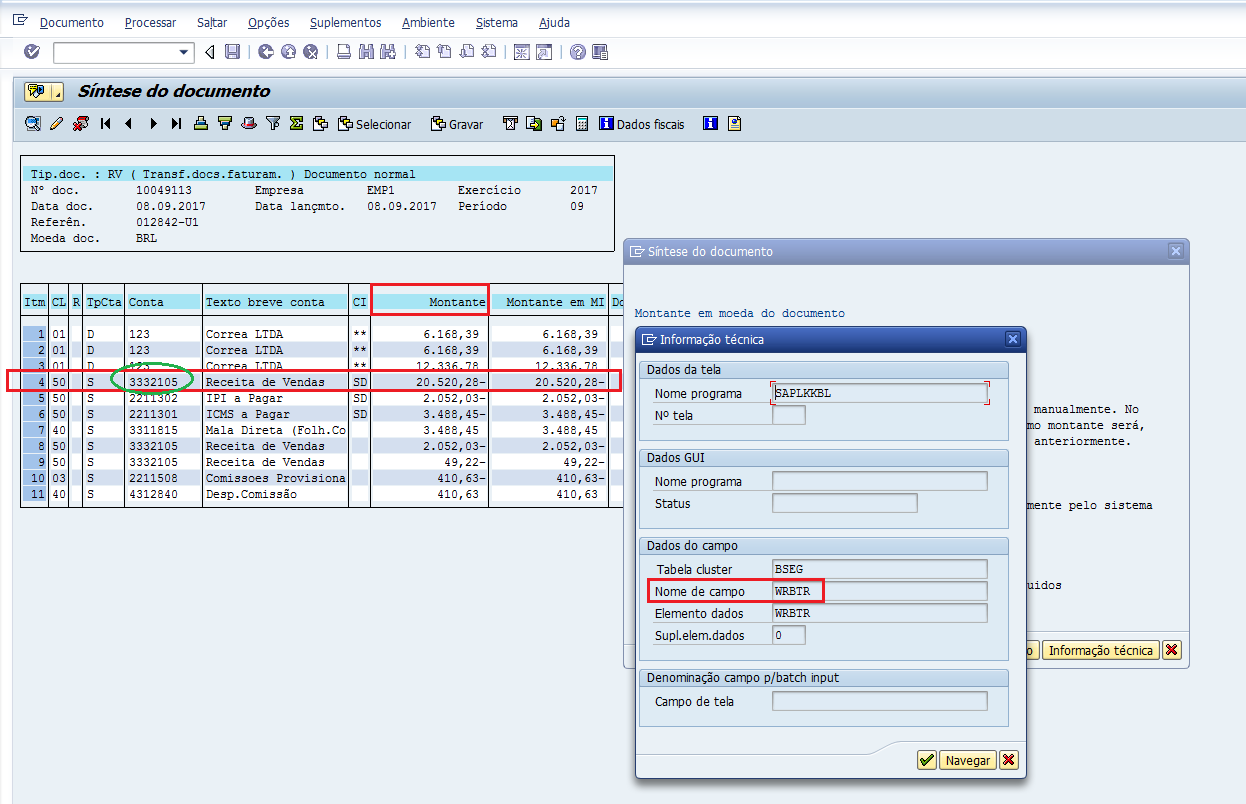The image size is (1246, 804).
Task: Click the Informação técnica button
Action: (x=1100, y=651)
